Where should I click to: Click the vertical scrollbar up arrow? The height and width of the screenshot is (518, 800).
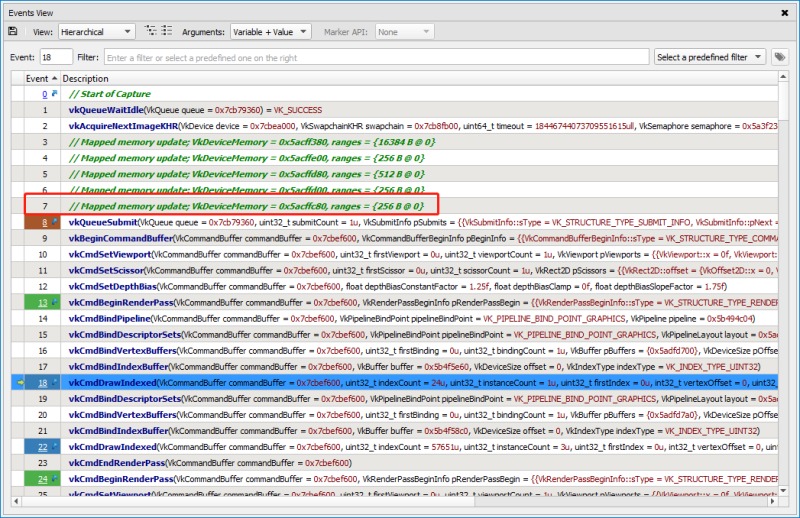point(783,77)
